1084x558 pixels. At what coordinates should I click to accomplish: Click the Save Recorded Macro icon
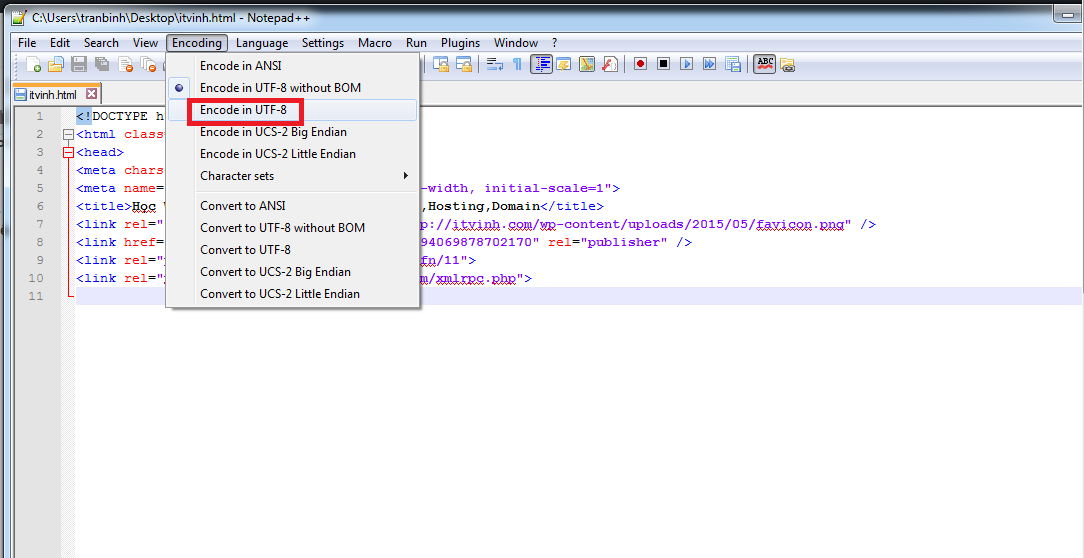pyautogui.click(x=733, y=65)
